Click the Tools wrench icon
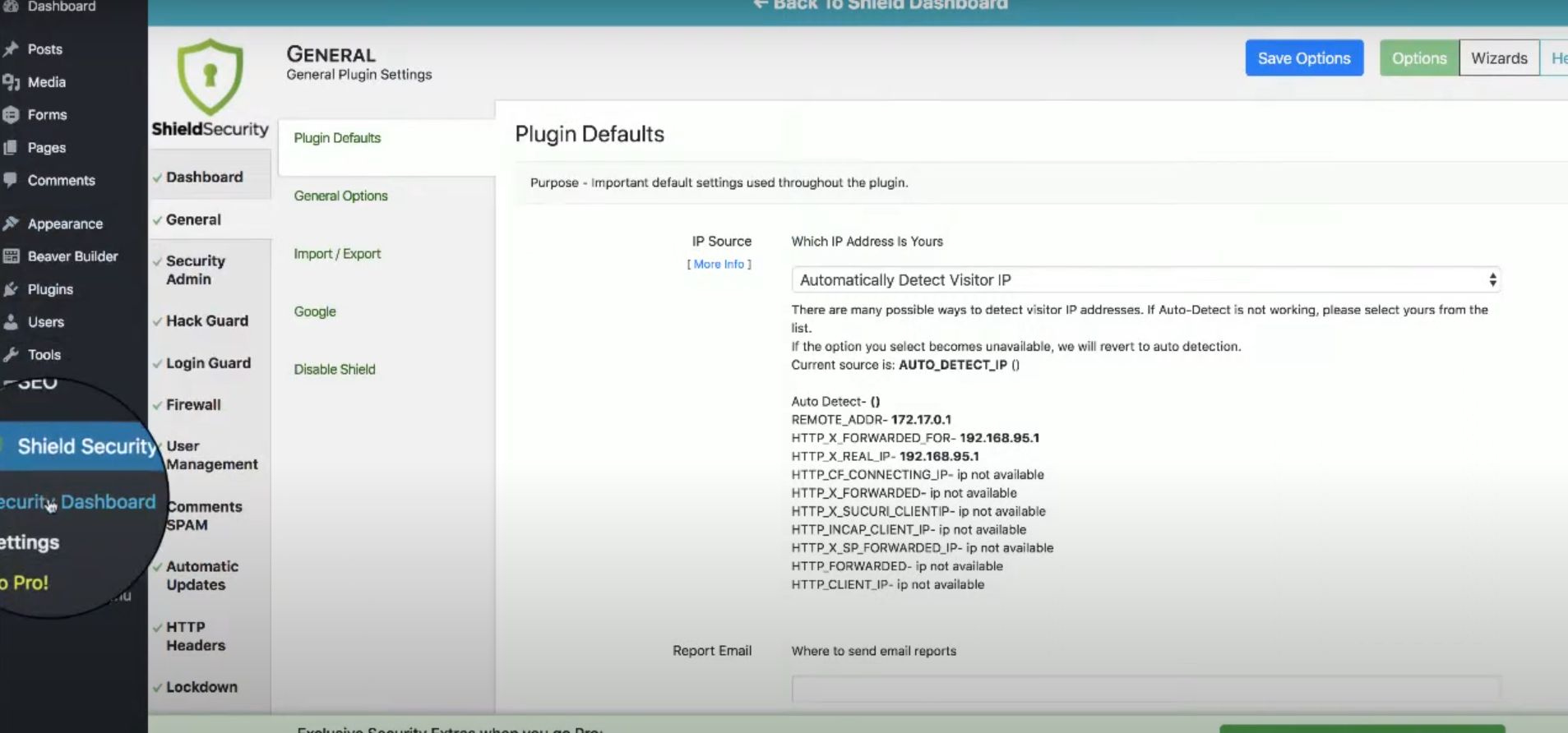The width and height of the screenshot is (1568, 733). 11,355
